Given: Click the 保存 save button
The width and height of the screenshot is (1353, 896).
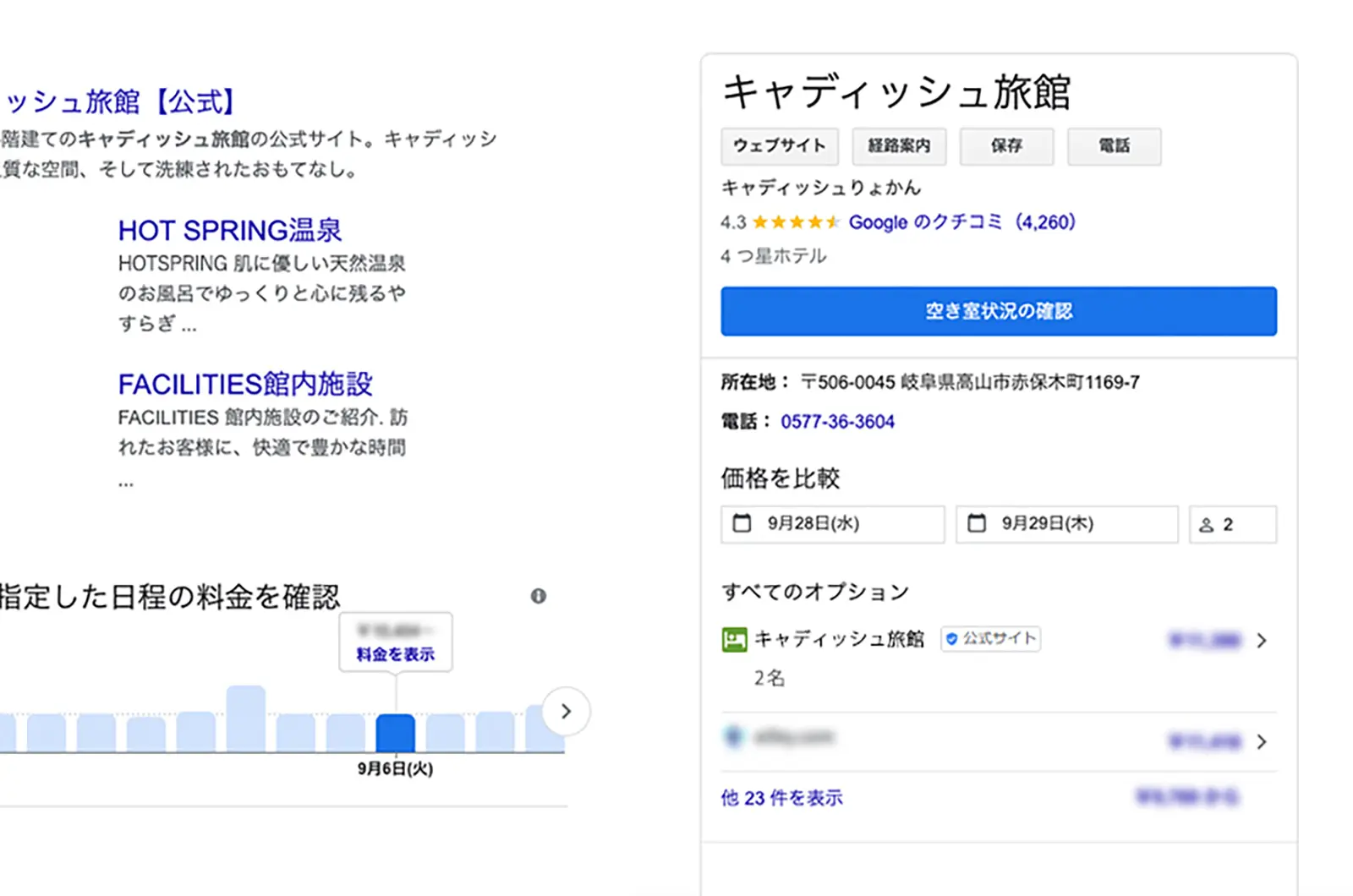Looking at the screenshot, I should [x=1006, y=146].
